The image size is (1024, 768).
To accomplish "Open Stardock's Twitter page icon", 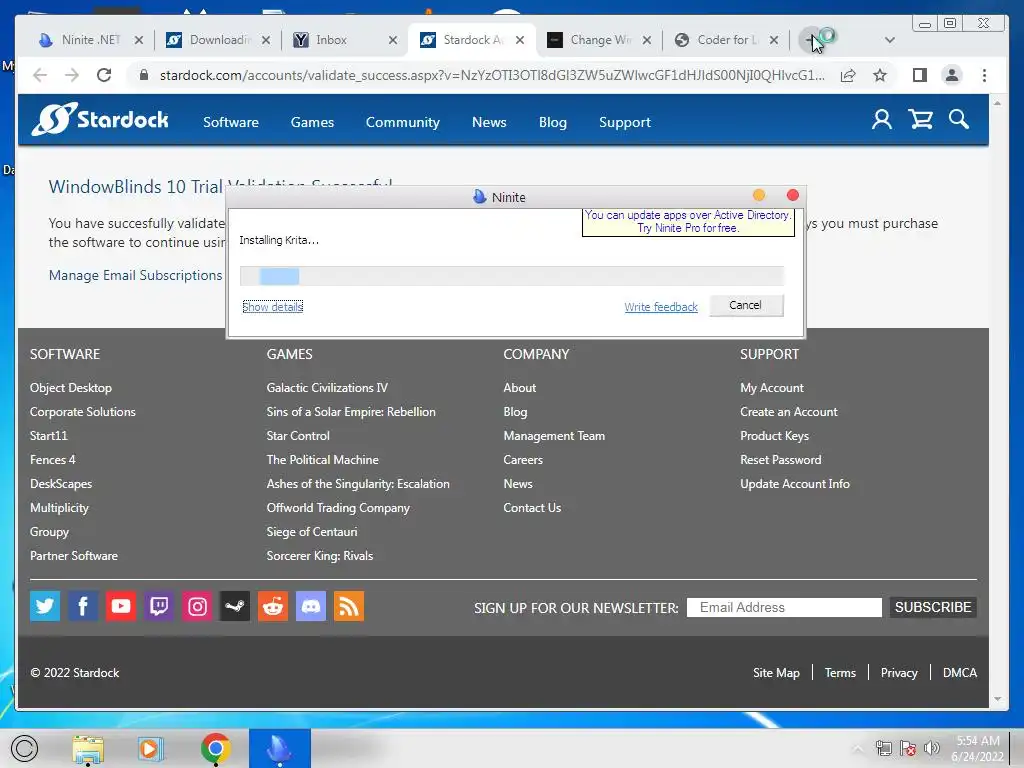I will pyautogui.click(x=45, y=606).
